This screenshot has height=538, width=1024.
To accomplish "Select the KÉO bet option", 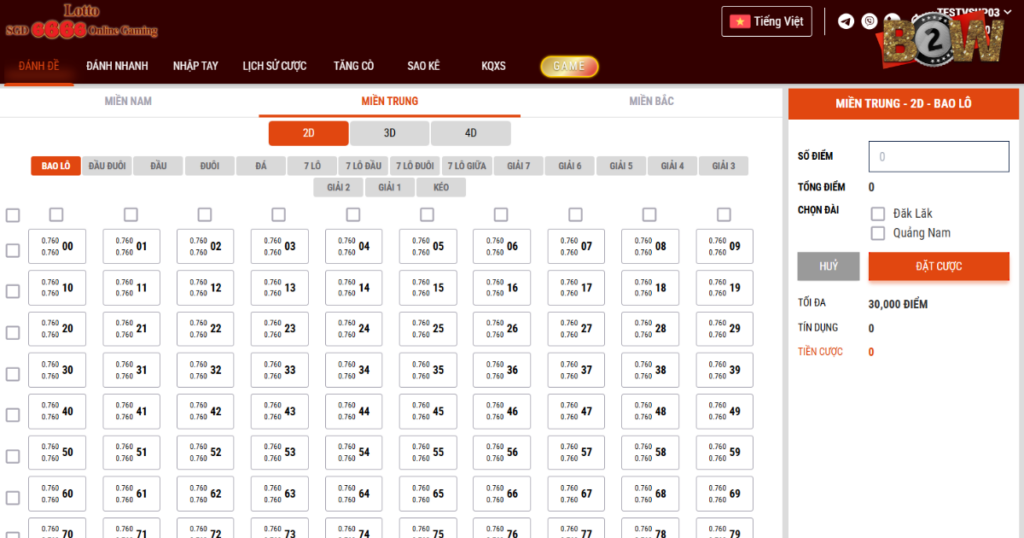I will pyautogui.click(x=441, y=187).
